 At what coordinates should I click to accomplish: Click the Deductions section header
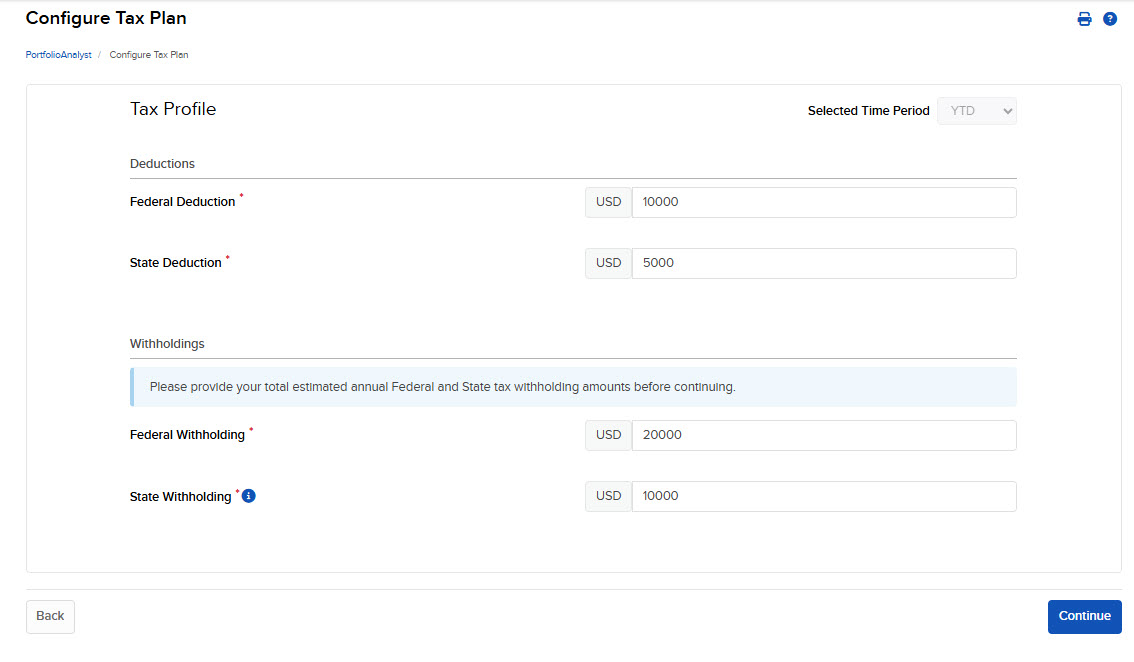(x=162, y=163)
